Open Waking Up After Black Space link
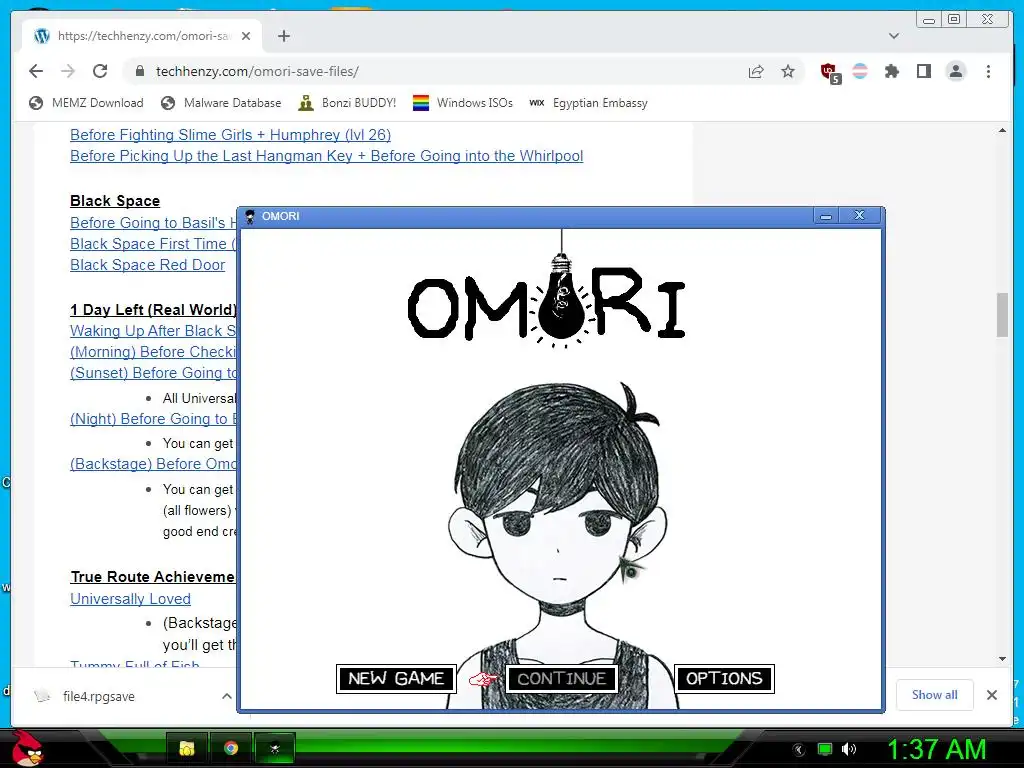Viewport: 1024px width, 768px height. coord(153,330)
